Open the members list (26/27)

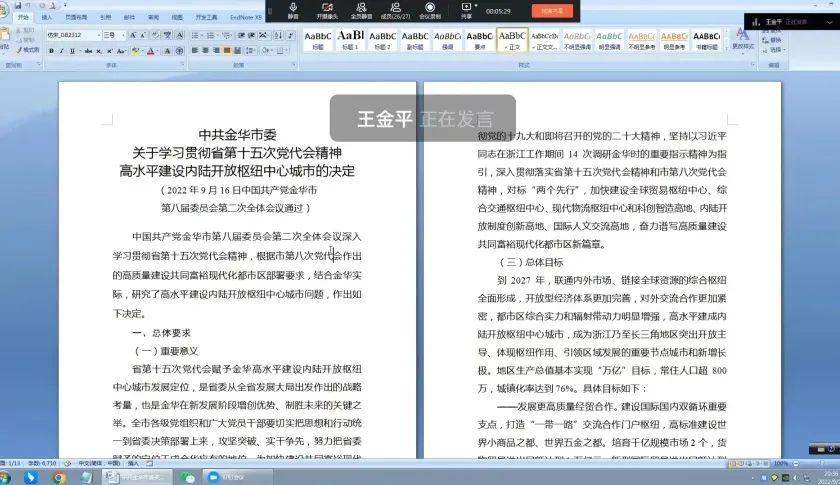395,9
